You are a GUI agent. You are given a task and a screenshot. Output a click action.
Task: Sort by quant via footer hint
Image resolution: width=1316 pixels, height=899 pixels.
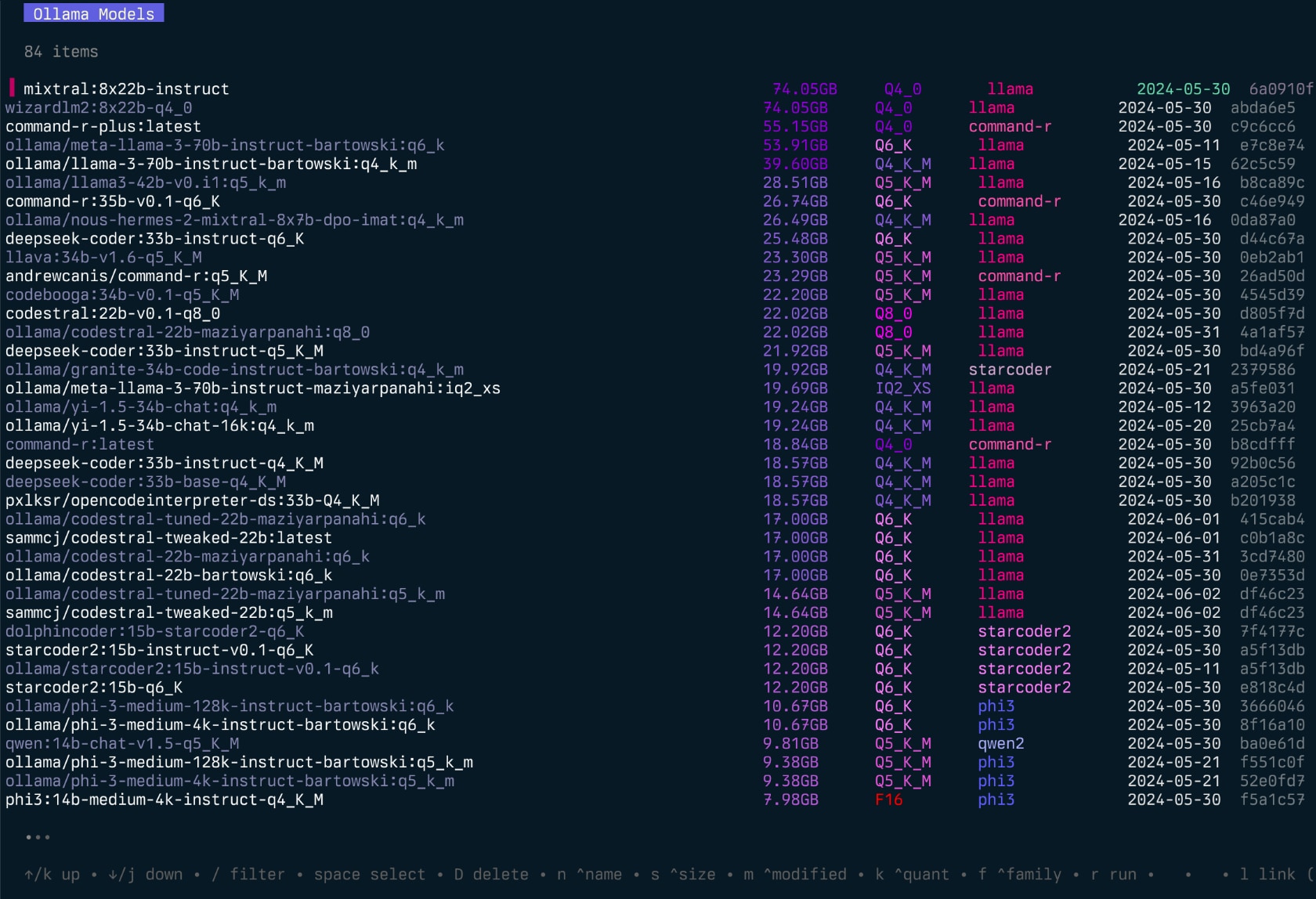pyautogui.click(x=912, y=875)
